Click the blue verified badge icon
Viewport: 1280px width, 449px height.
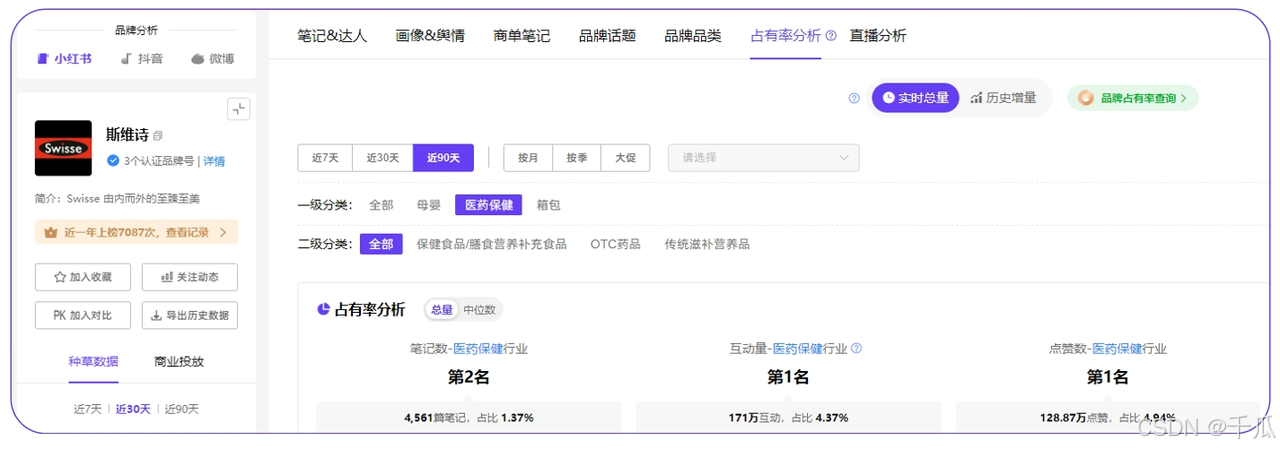coord(113,161)
